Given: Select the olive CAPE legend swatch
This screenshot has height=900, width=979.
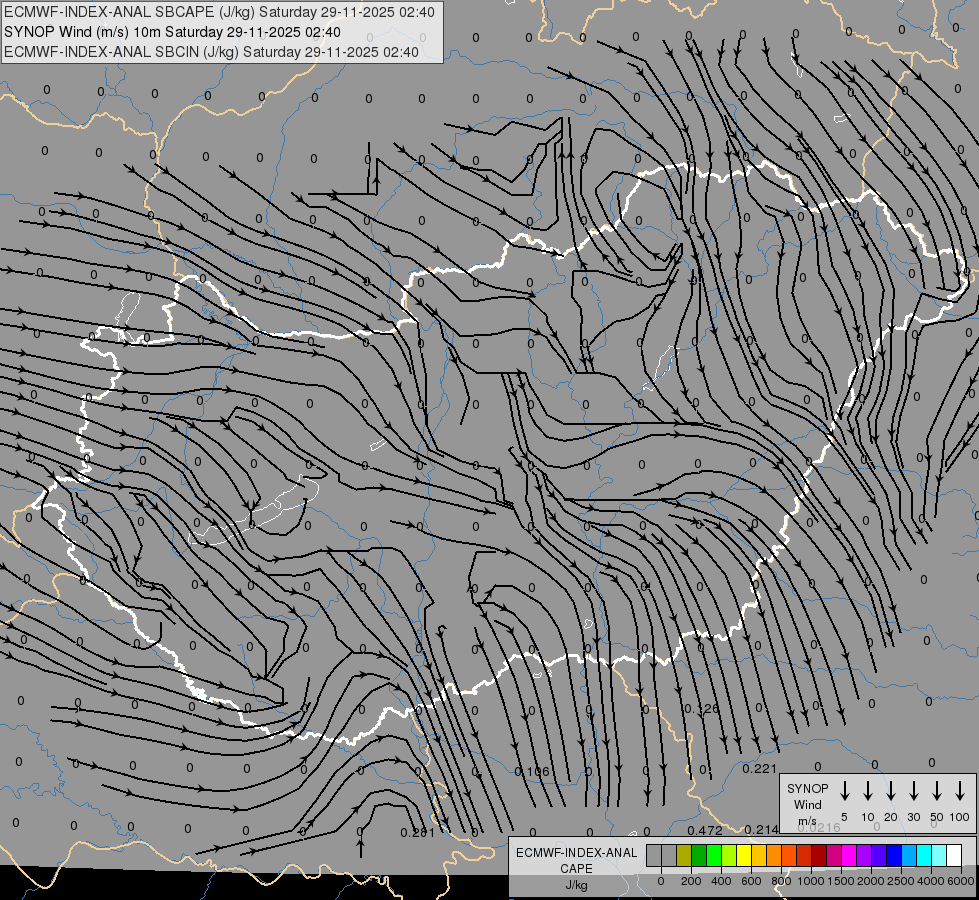Looking at the screenshot, I should pyautogui.click(x=684, y=855).
